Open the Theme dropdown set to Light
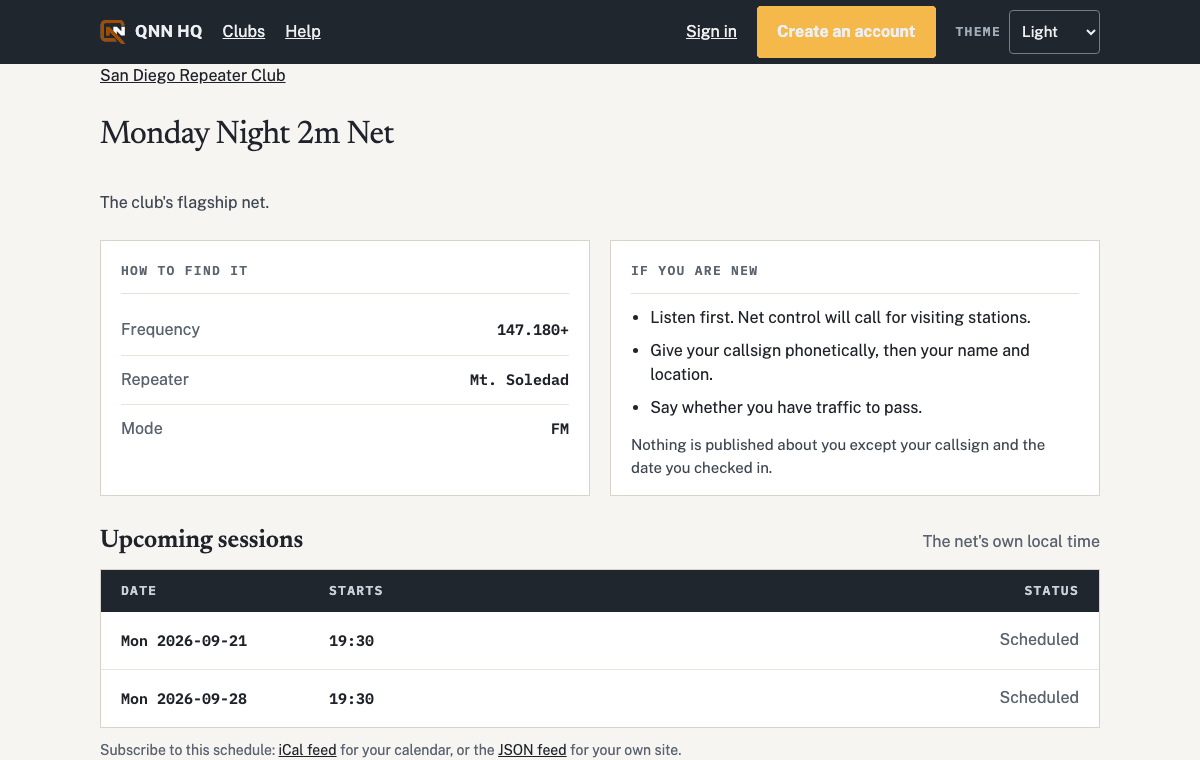 [1054, 32]
